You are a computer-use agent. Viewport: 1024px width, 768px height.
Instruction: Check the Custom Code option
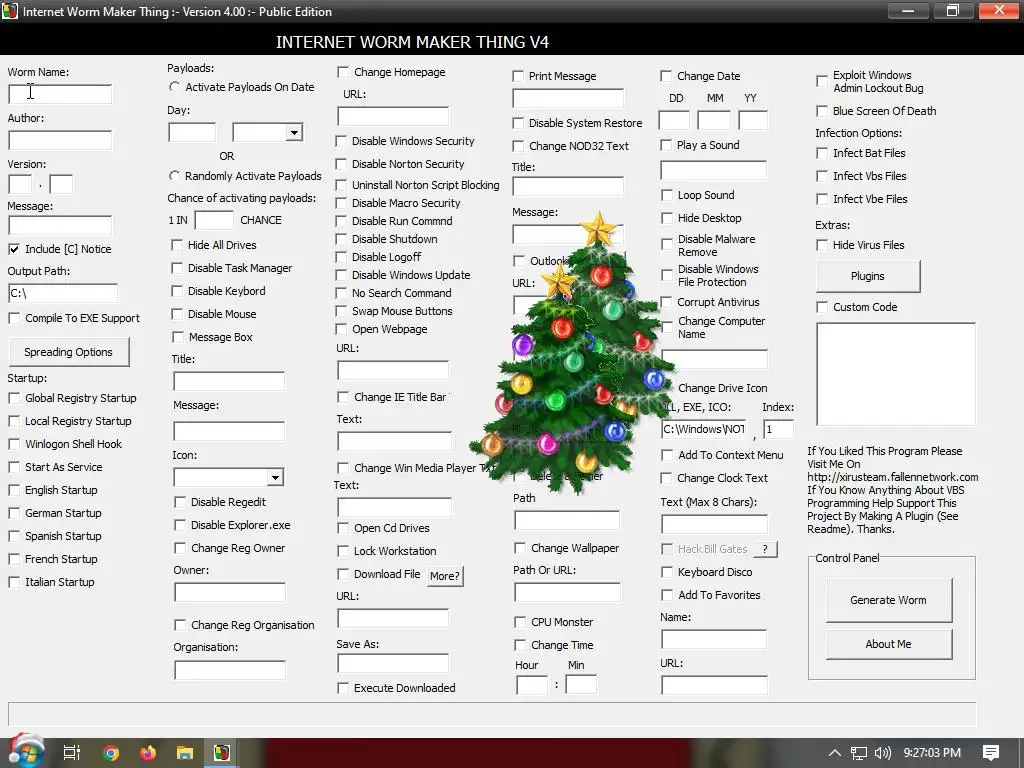822,307
